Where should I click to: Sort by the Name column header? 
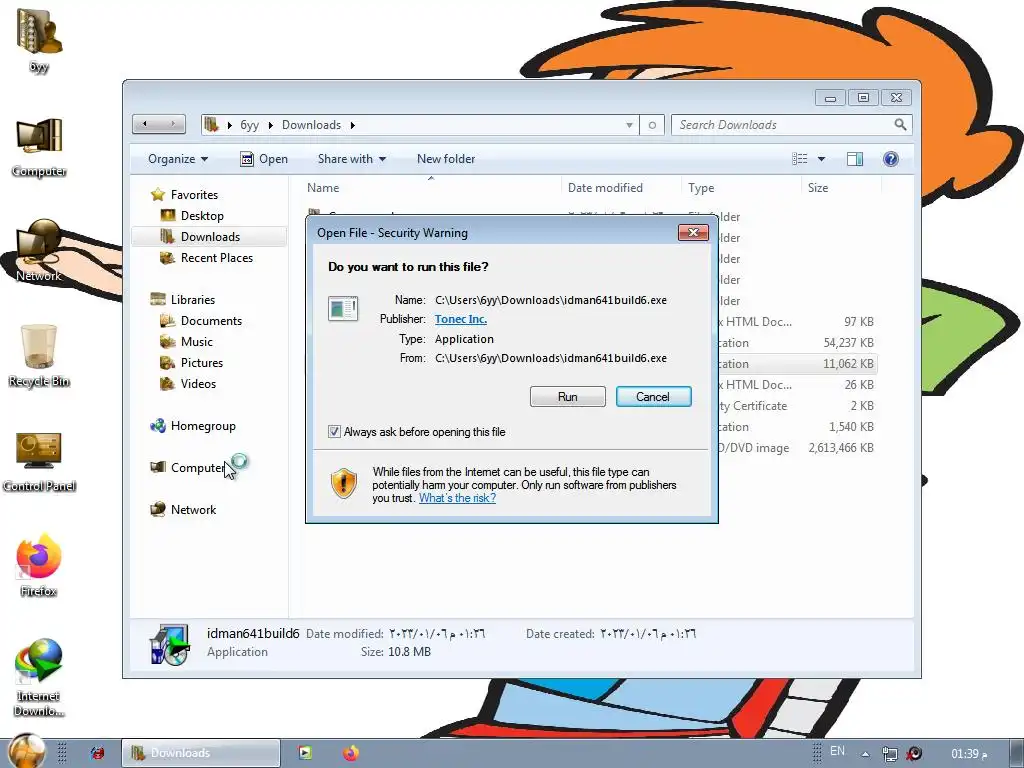point(323,187)
